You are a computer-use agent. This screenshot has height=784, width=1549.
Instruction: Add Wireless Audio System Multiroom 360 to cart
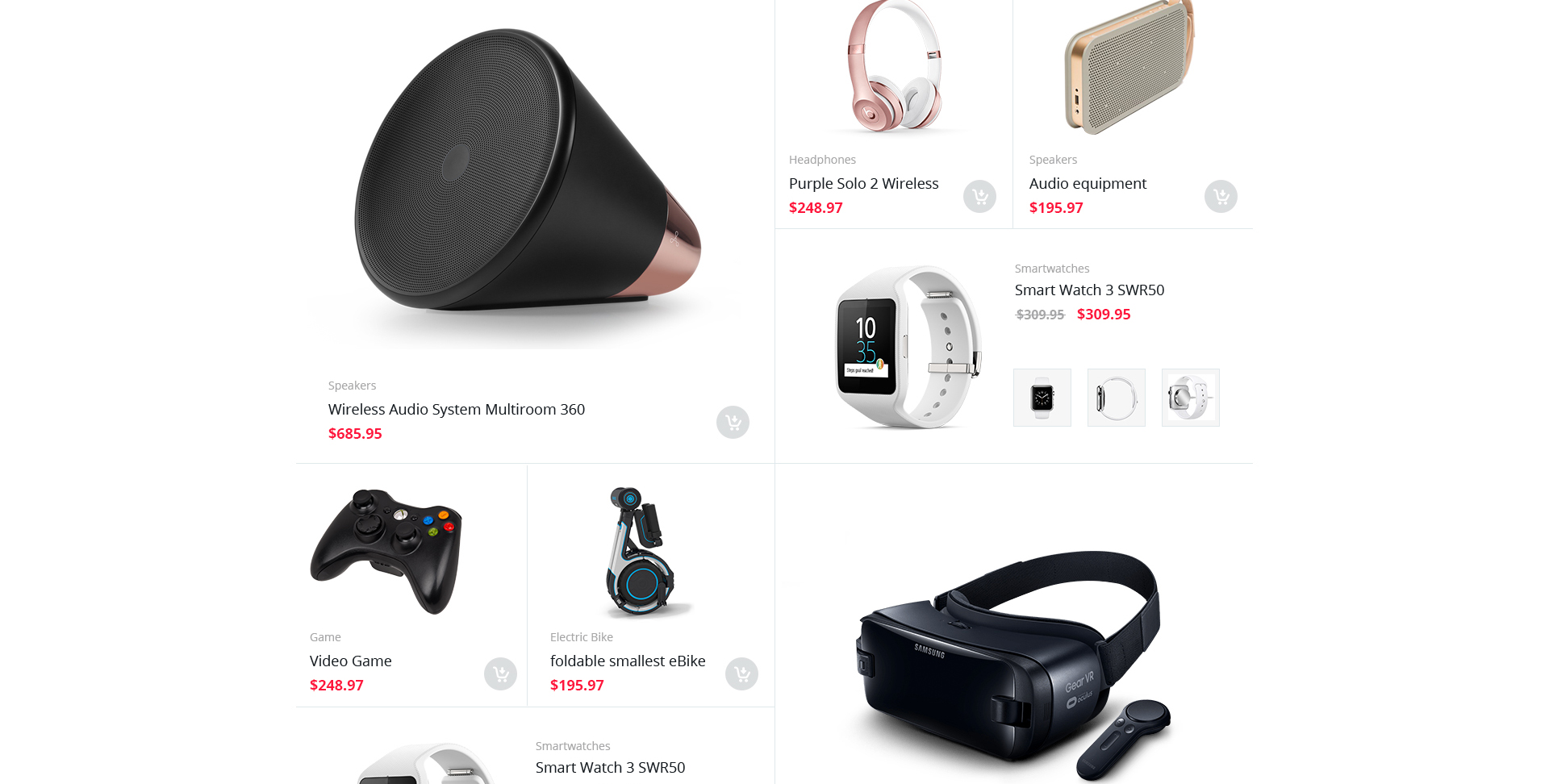(733, 422)
